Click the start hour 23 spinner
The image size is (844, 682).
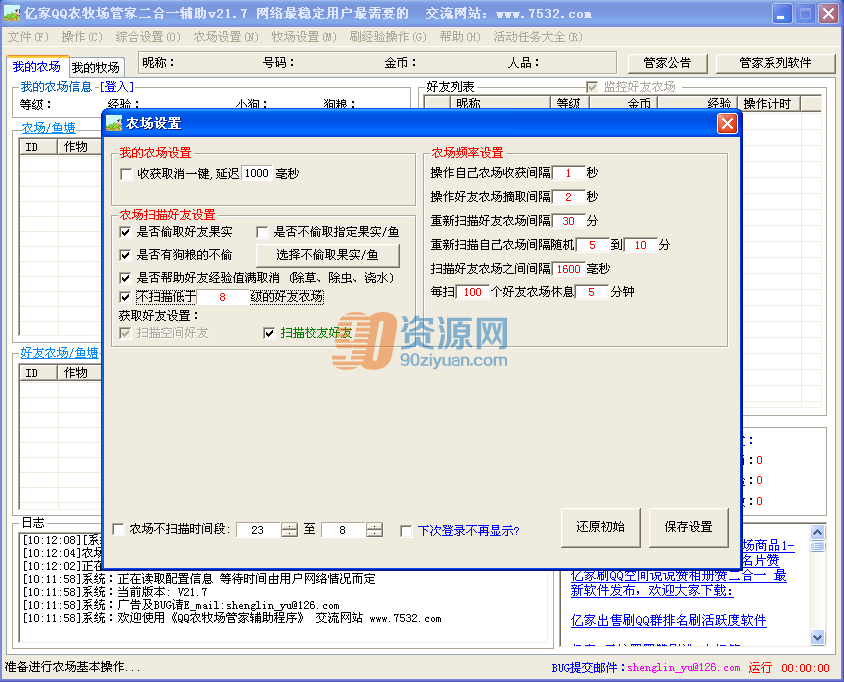(289, 530)
